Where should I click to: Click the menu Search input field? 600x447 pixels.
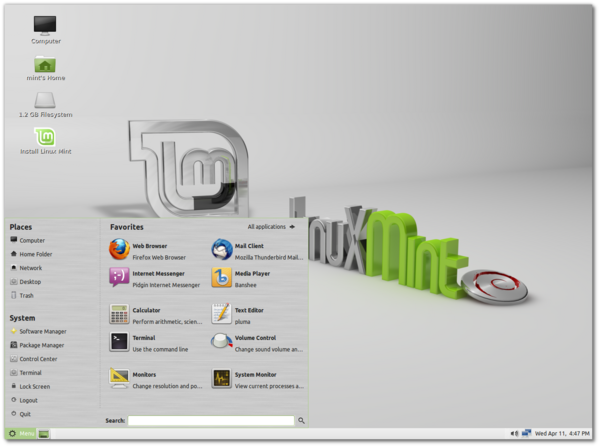coord(210,421)
